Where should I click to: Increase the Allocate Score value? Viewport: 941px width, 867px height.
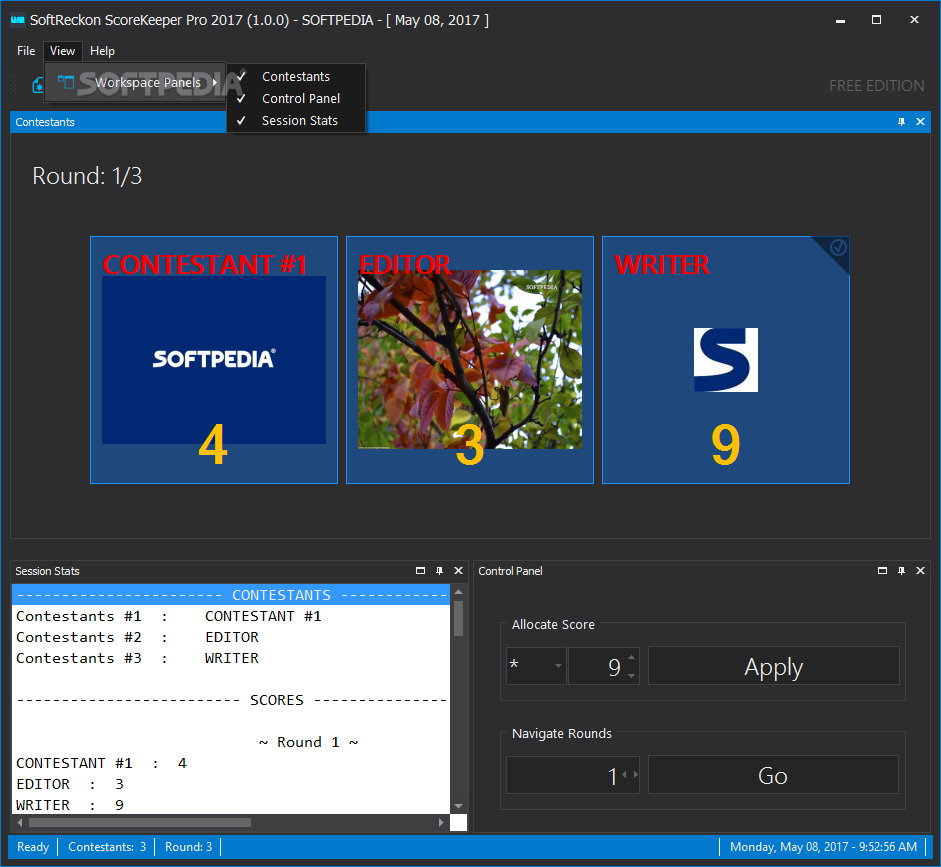tap(631, 658)
